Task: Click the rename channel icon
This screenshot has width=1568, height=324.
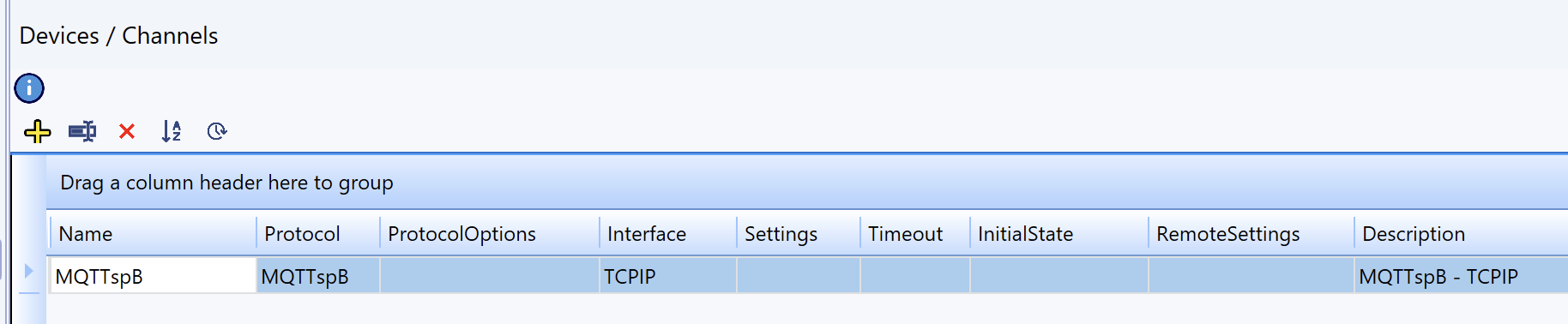Action: tap(82, 131)
